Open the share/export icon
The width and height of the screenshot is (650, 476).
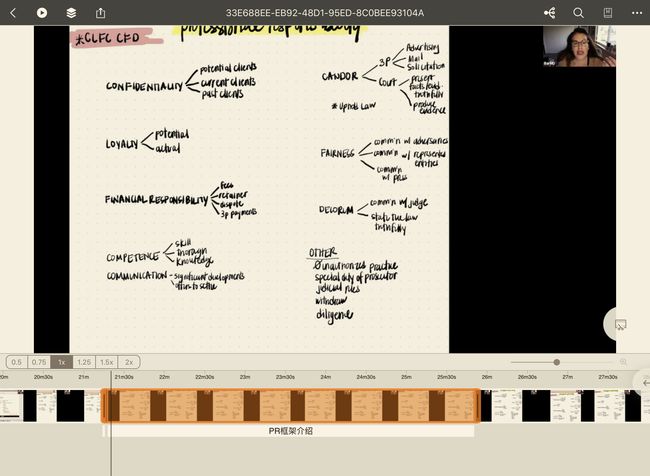tap(100, 13)
